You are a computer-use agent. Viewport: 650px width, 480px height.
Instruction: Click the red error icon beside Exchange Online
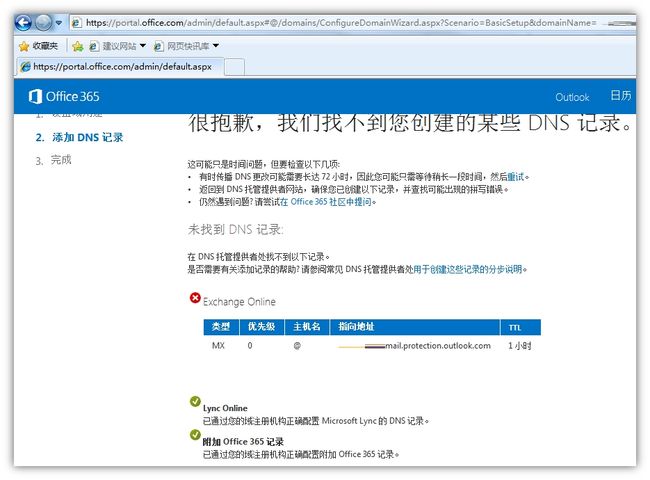click(195, 298)
